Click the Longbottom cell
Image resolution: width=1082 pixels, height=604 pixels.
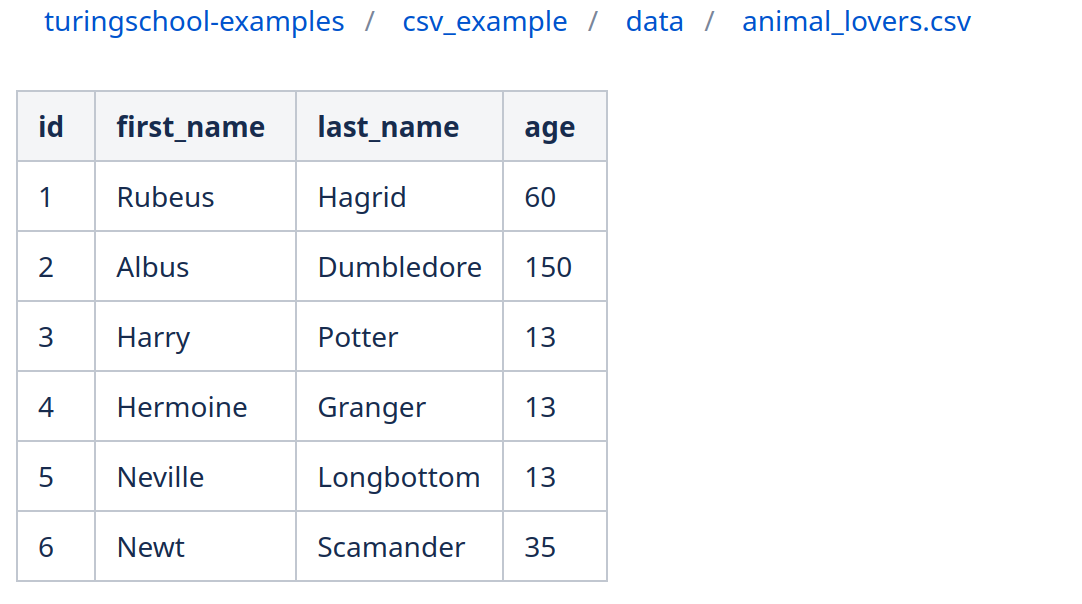coord(399,477)
